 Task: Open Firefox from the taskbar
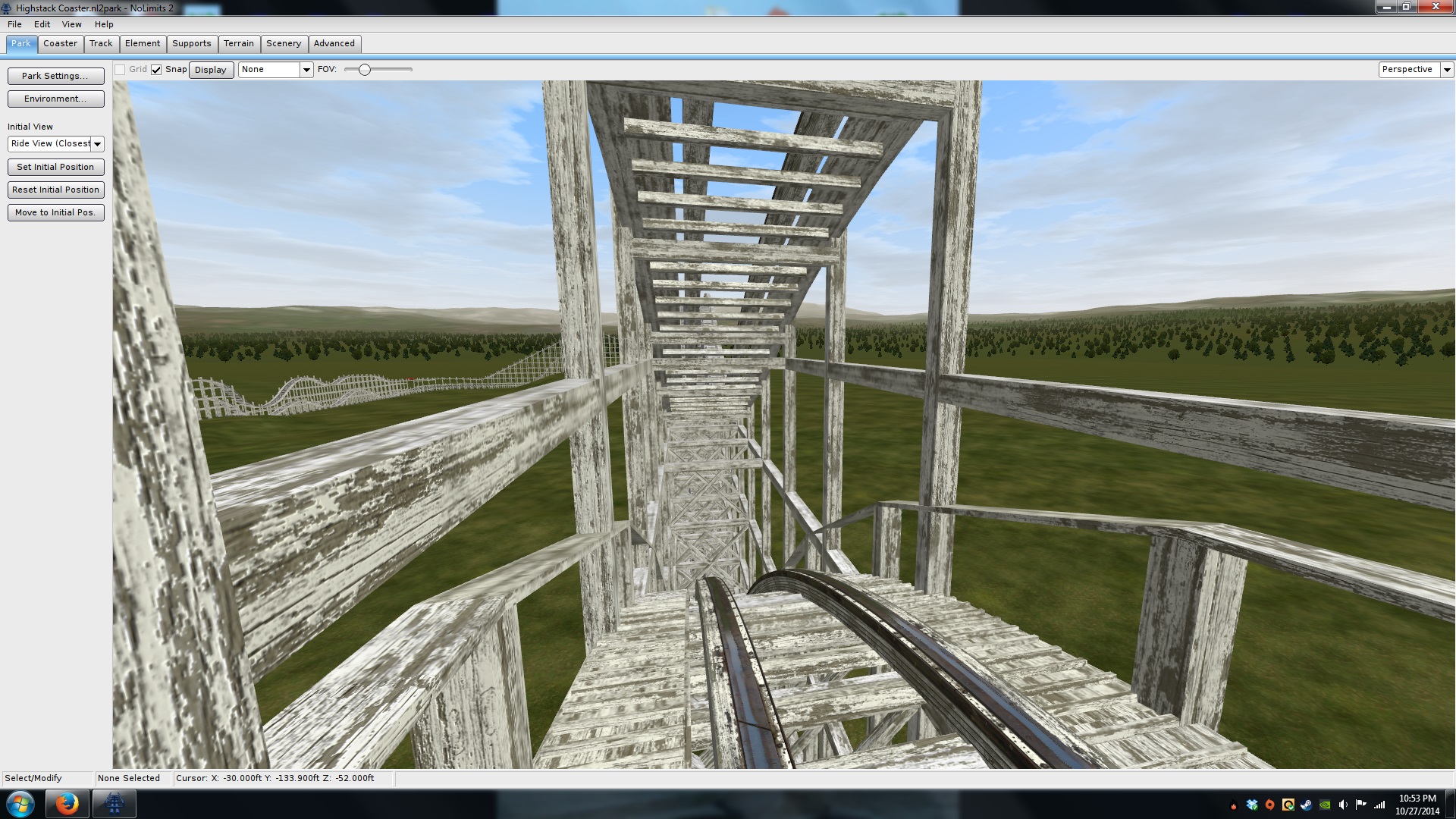coord(67,804)
